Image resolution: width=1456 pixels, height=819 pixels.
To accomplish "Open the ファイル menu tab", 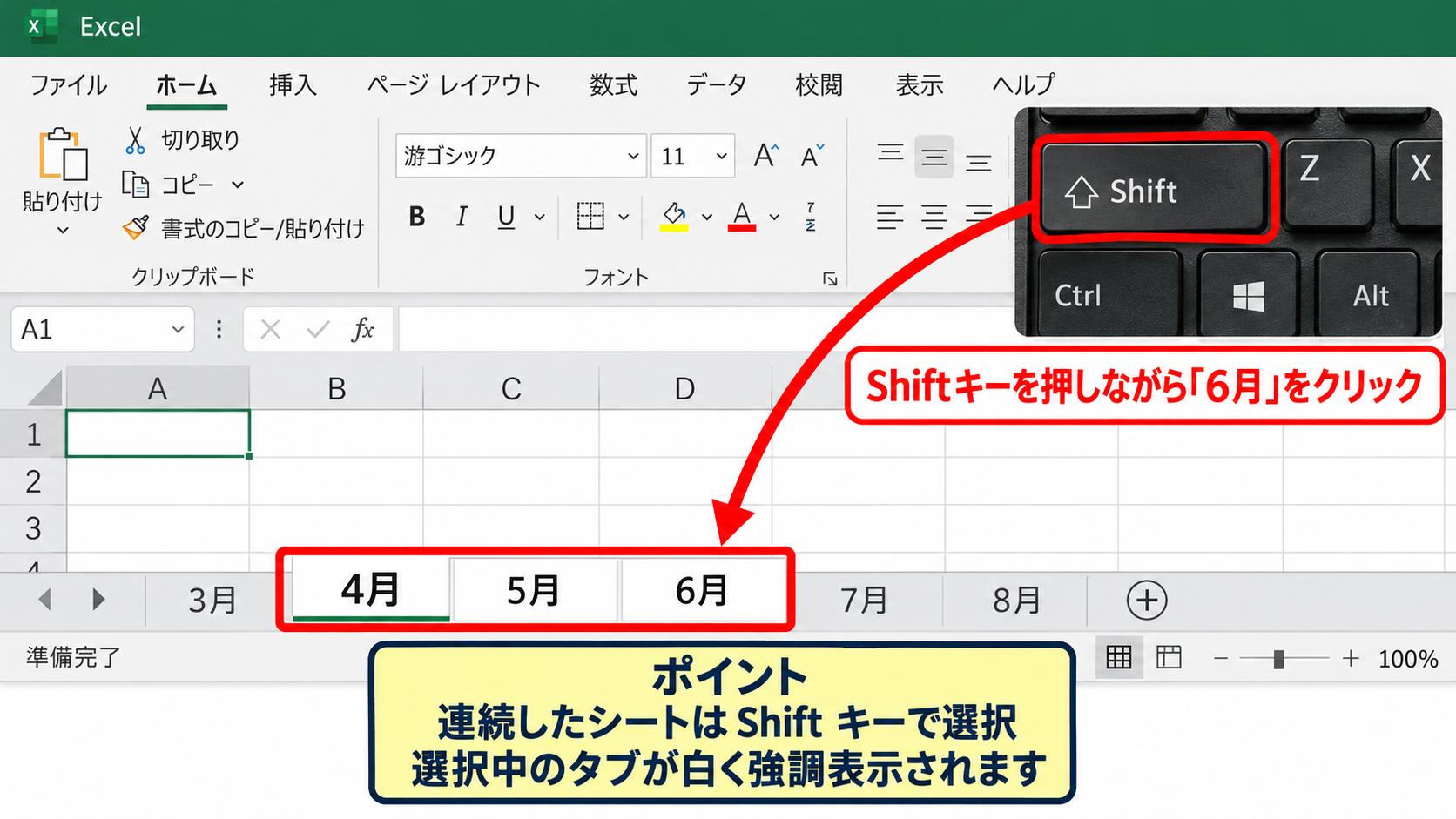I will [x=69, y=84].
